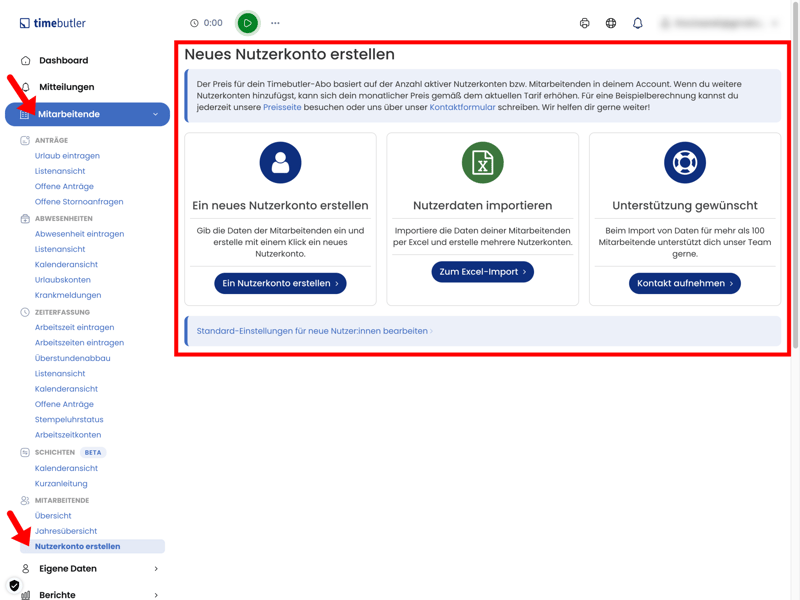Open the Preisseite link in the notice
Screen dimensions: 800x600
tap(282, 107)
